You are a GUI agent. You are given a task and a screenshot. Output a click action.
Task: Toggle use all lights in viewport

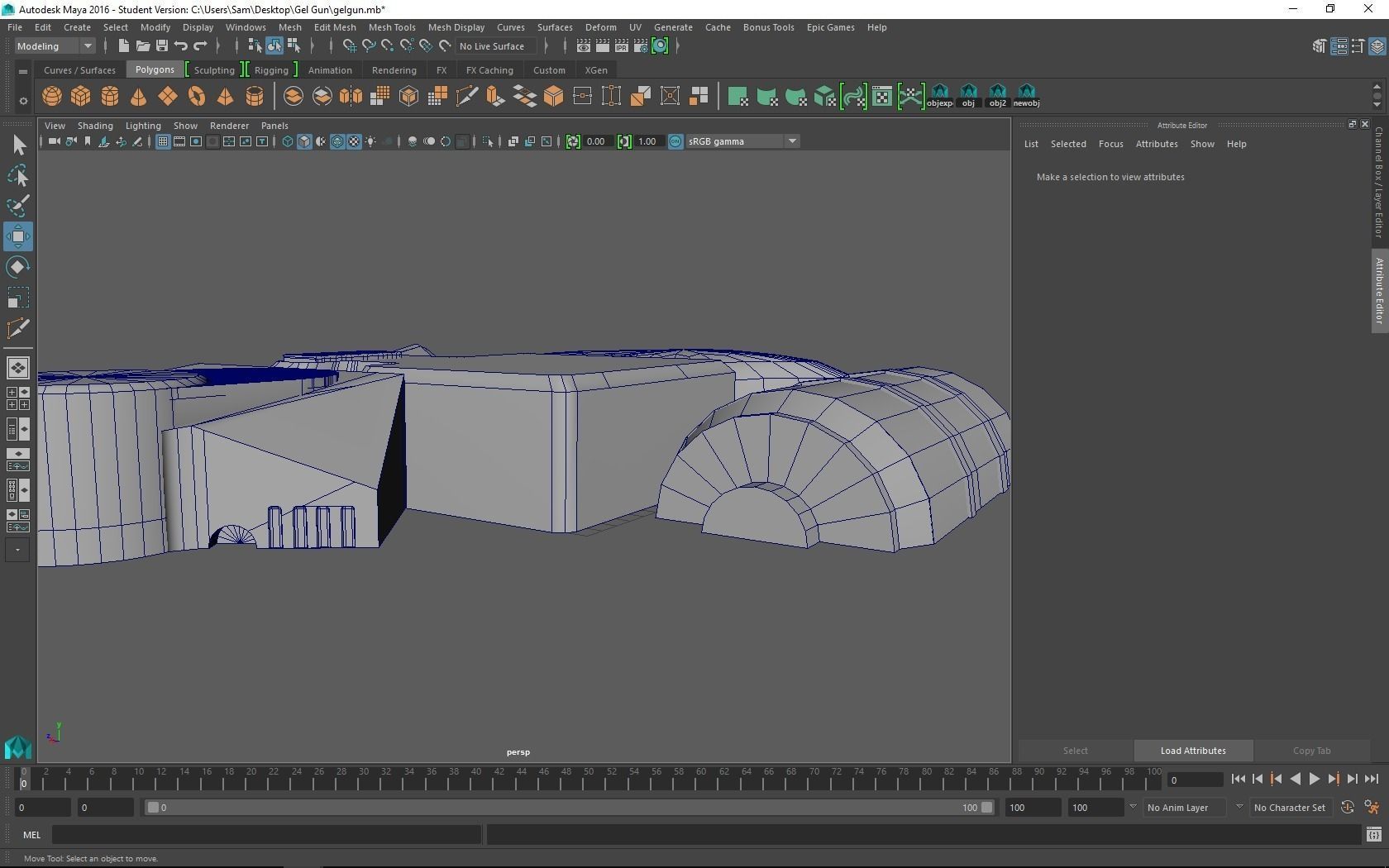click(370, 141)
